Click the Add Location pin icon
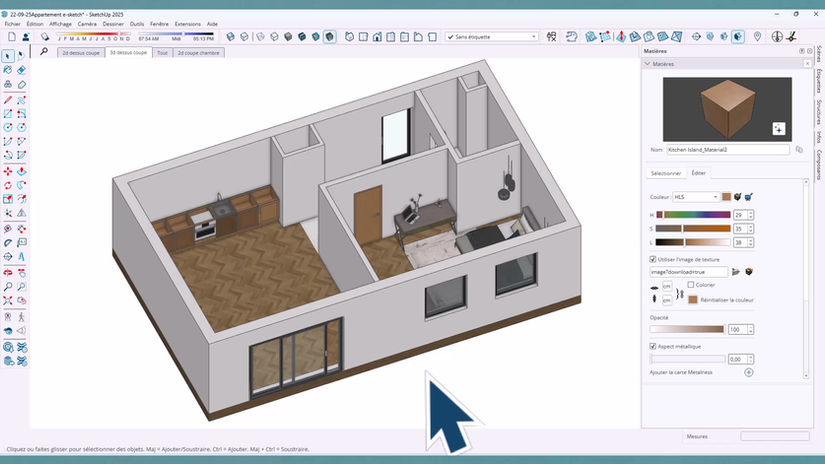This screenshot has height=464, width=825. tap(757, 37)
